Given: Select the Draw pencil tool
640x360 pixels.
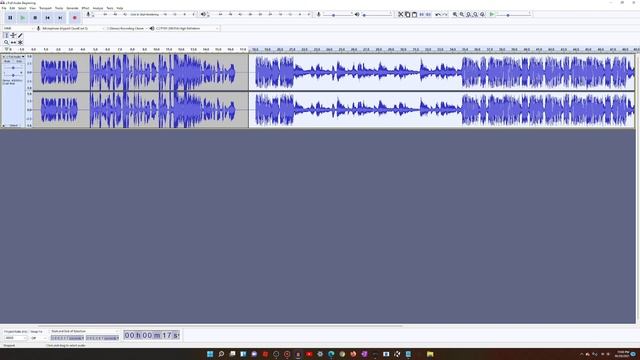Looking at the screenshot, I should point(20,36).
